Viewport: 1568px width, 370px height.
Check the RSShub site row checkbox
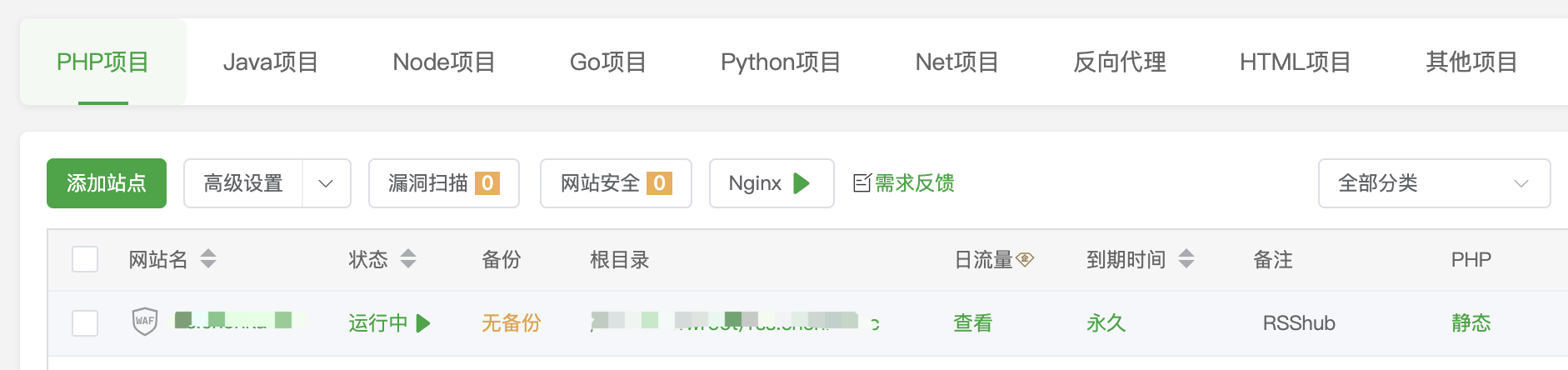point(85,323)
